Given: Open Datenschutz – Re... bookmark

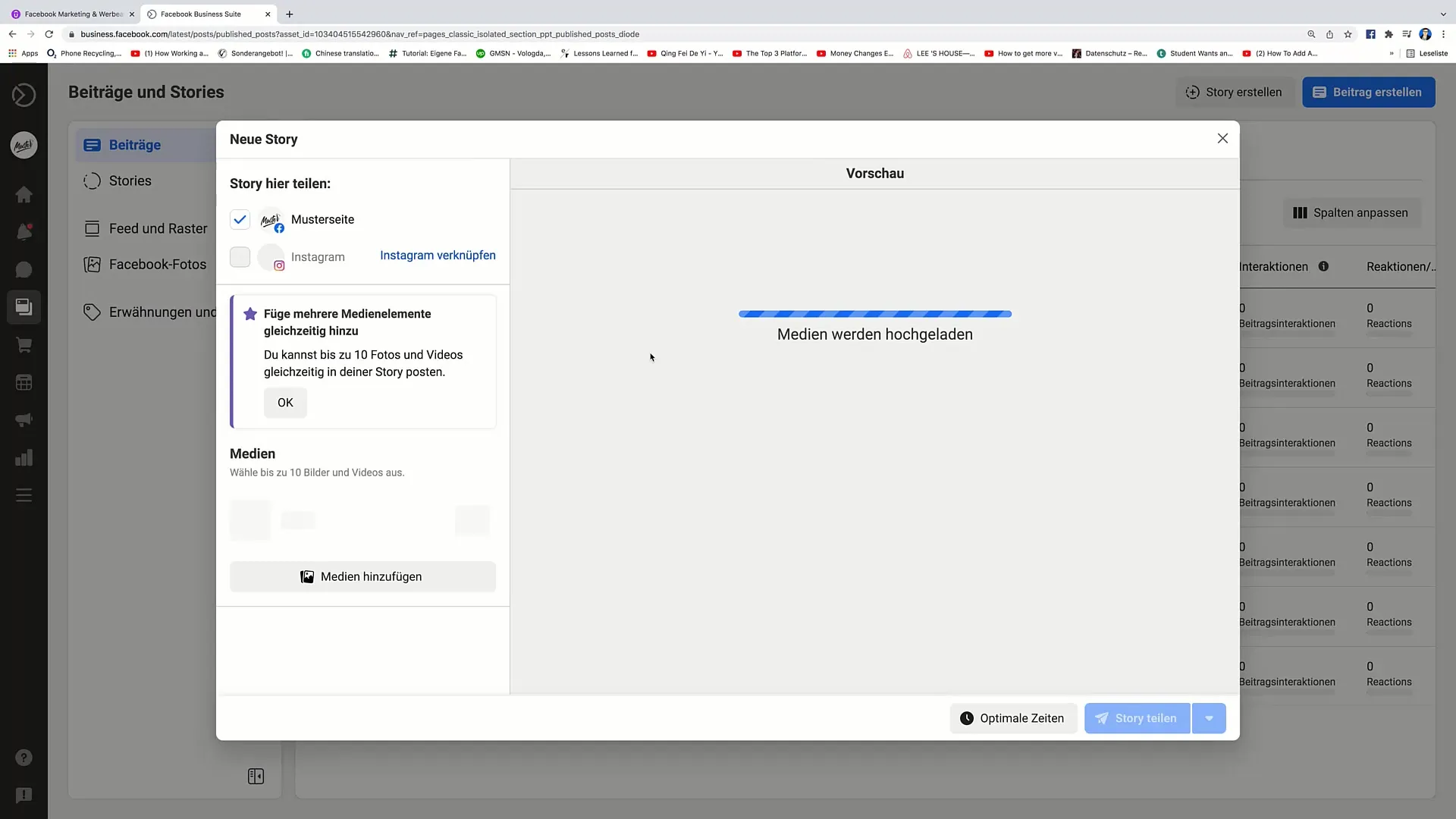Looking at the screenshot, I should pos(1109,53).
